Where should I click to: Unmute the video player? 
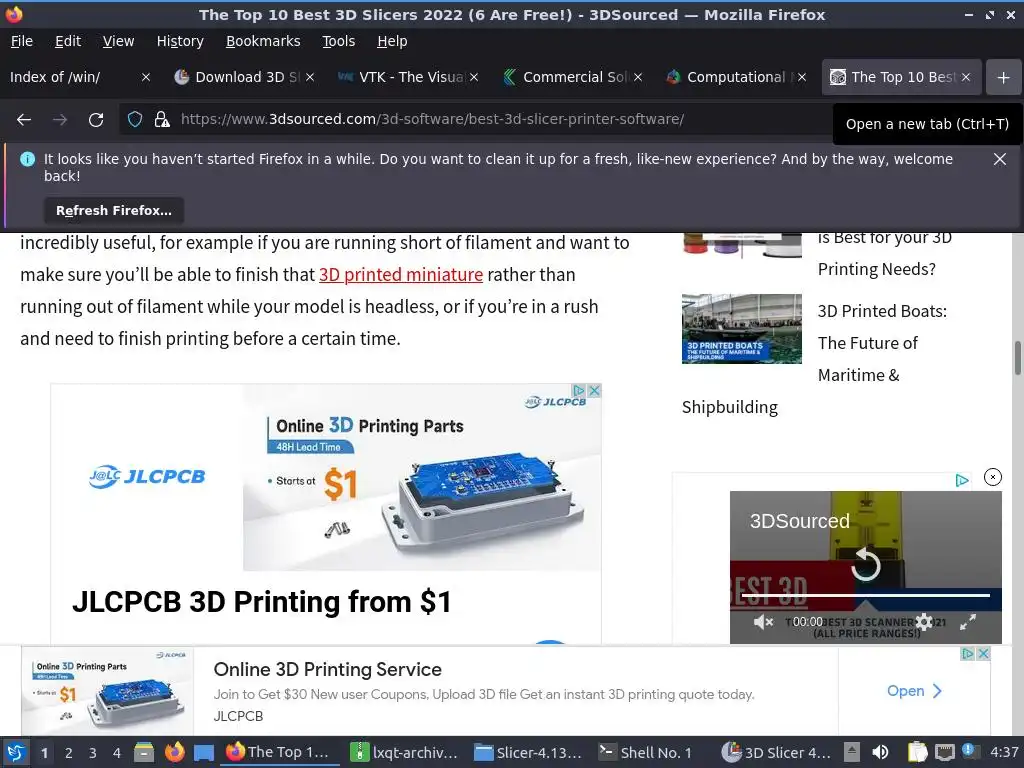click(763, 622)
